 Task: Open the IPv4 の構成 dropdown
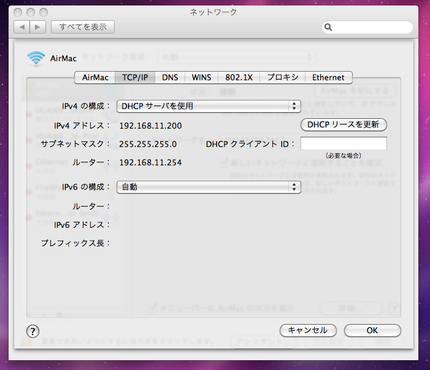pyautogui.click(x=208, y=106)
